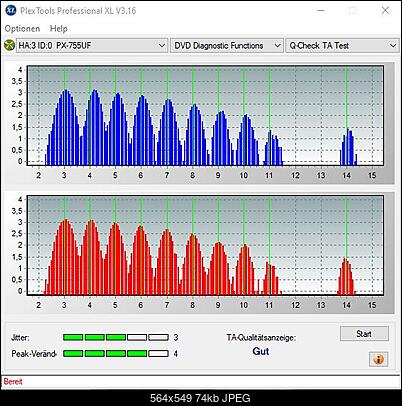Click the Bereit status bar text

(x=13, y=381)
